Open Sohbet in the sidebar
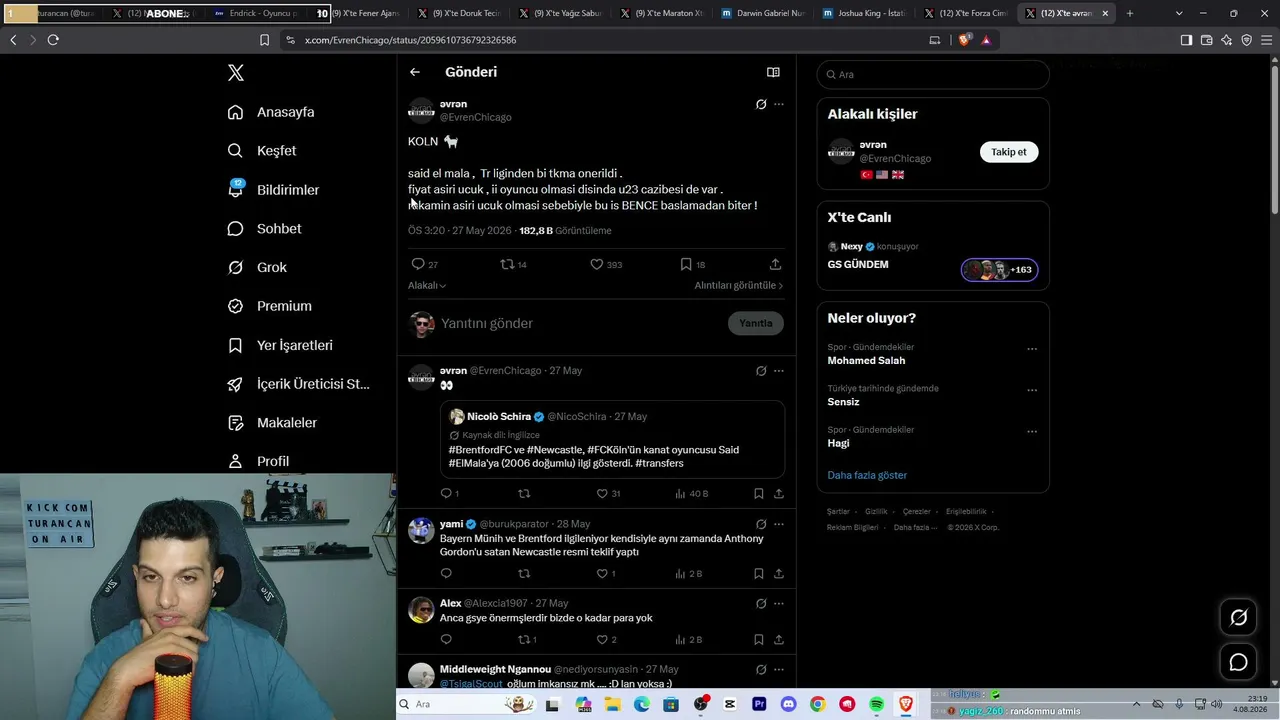This screenshot has height=720, width=1280. [264, 229]
